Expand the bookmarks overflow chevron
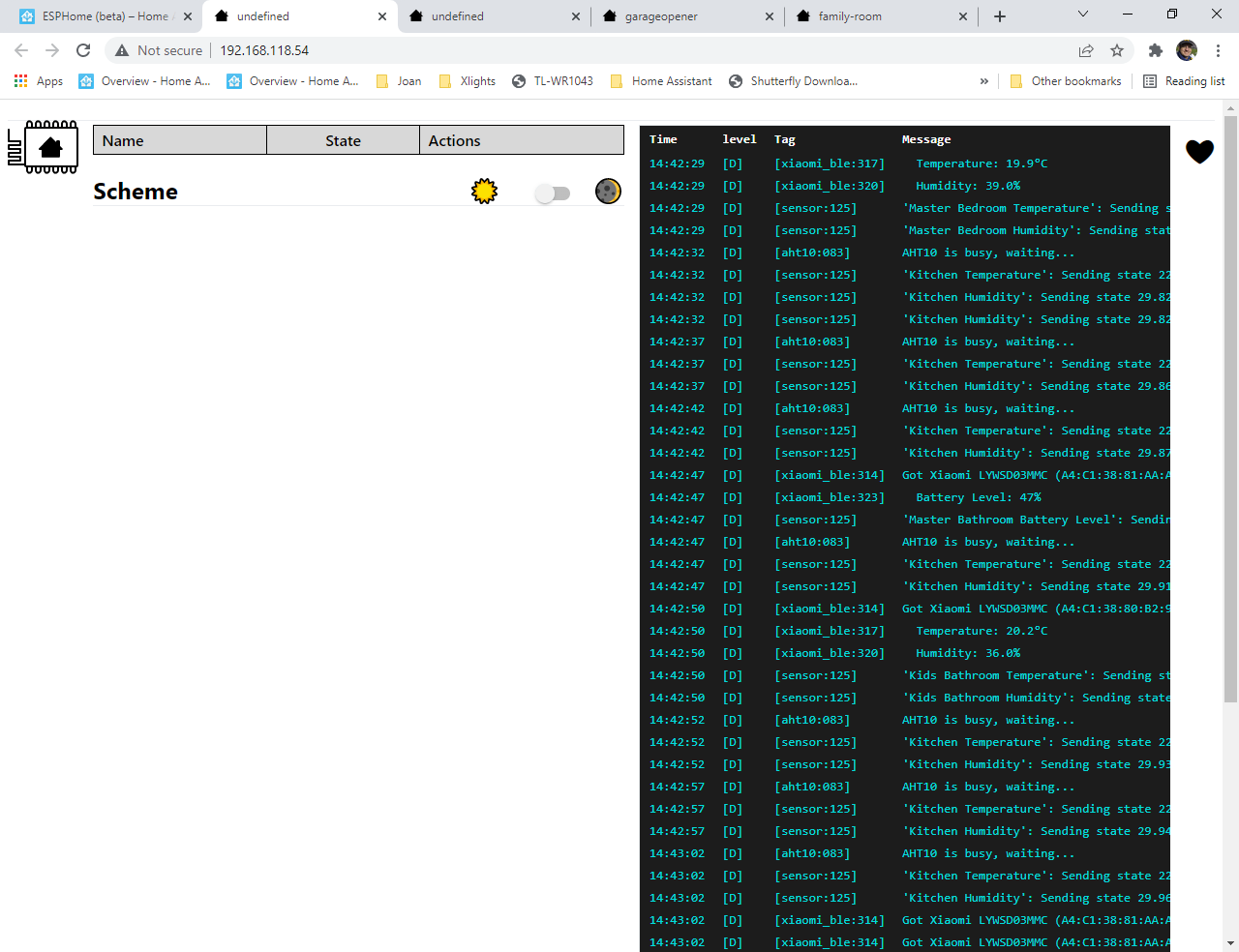Screen dimensions: 1239x952 (983, 81)
